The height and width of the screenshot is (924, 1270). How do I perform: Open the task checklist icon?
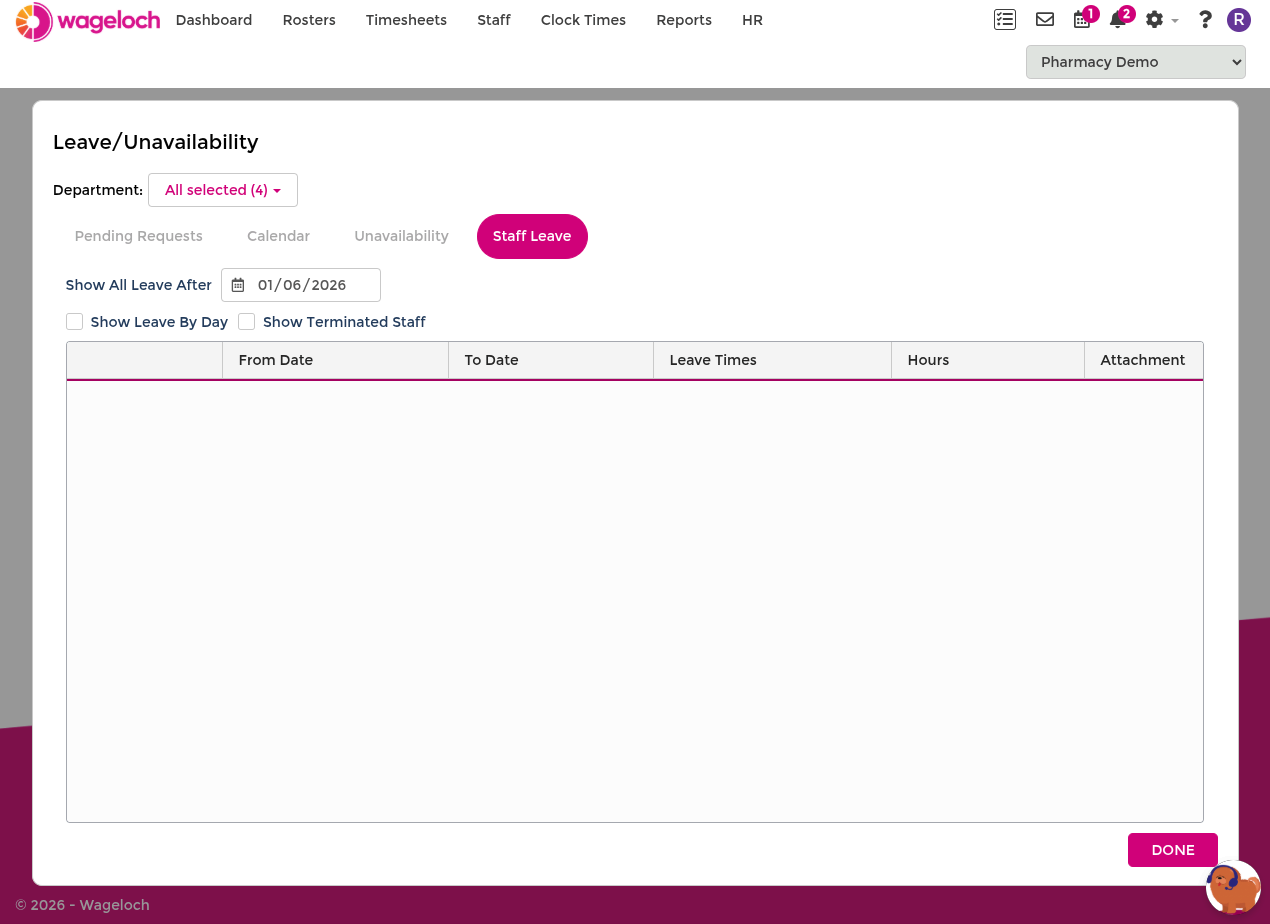coord(1005,19)
